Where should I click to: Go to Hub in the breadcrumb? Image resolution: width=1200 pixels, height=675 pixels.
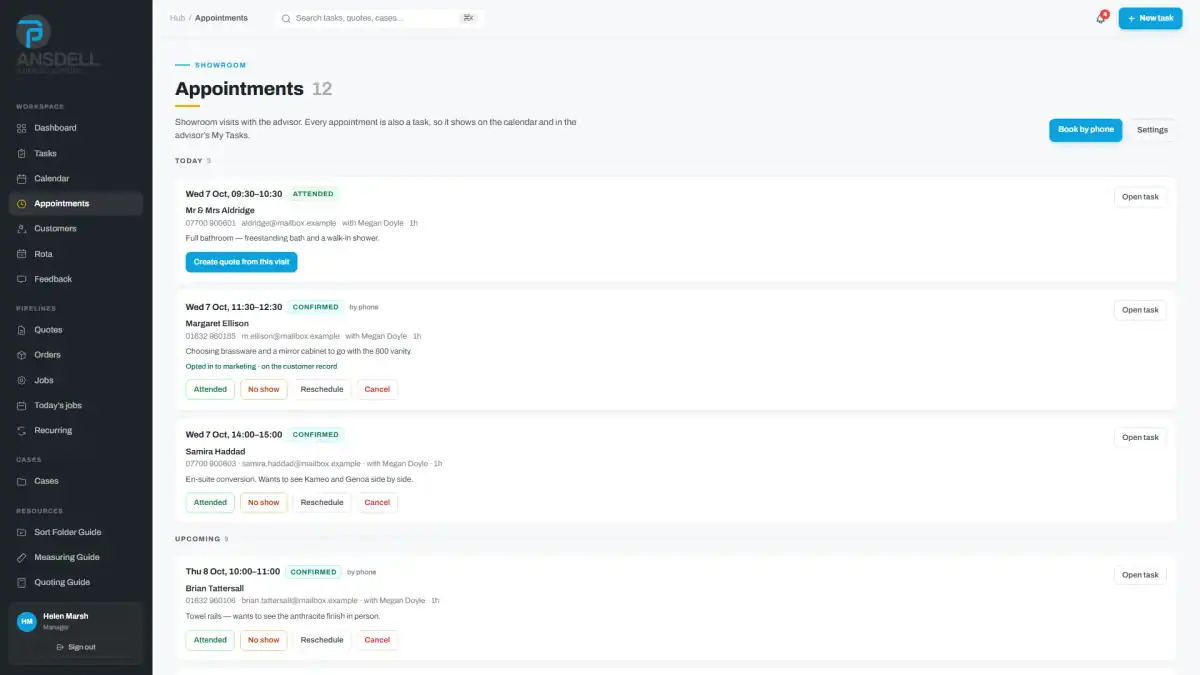[x=177, y=18]
